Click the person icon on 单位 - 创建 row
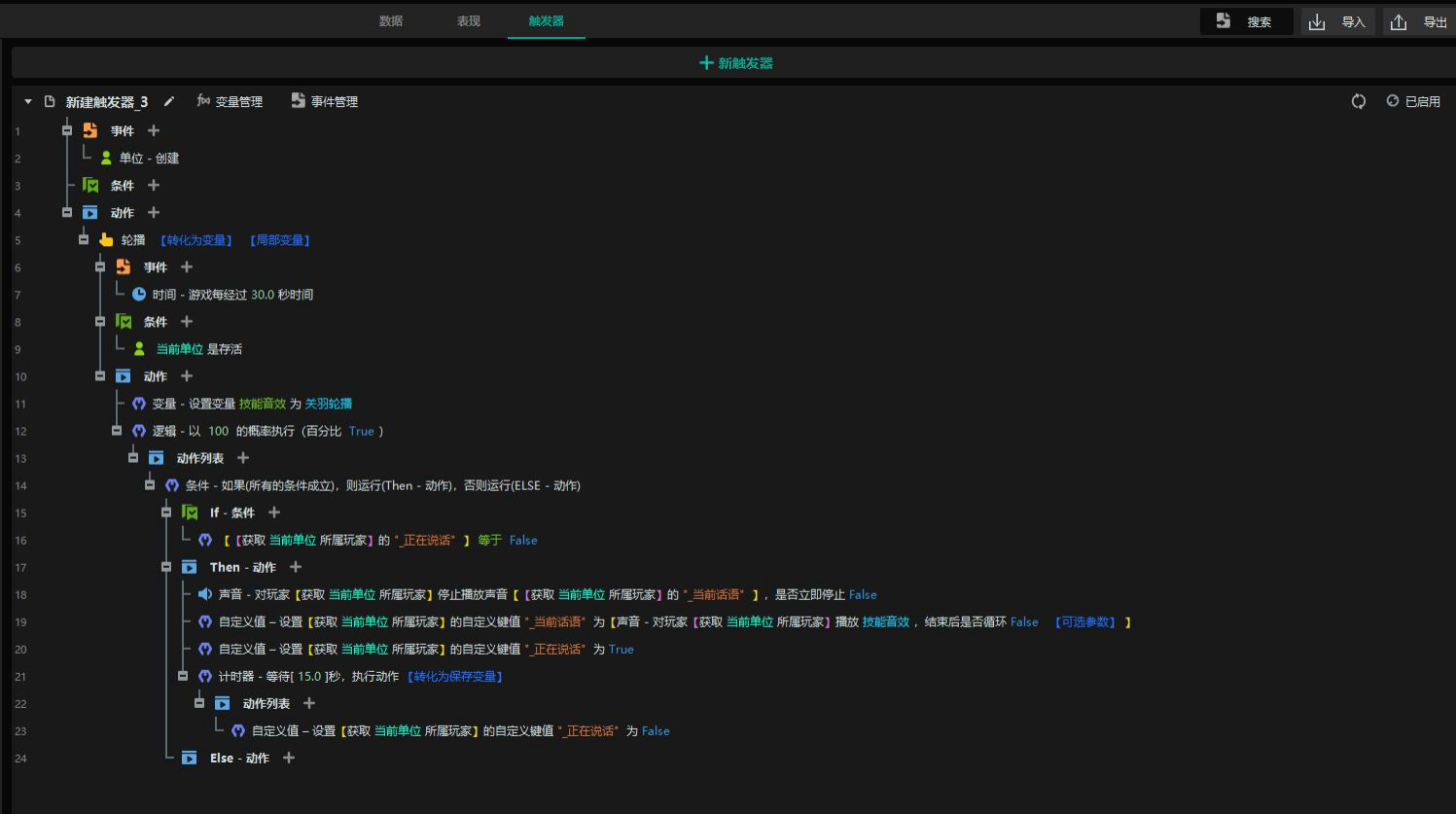 (x=106, y=158)
